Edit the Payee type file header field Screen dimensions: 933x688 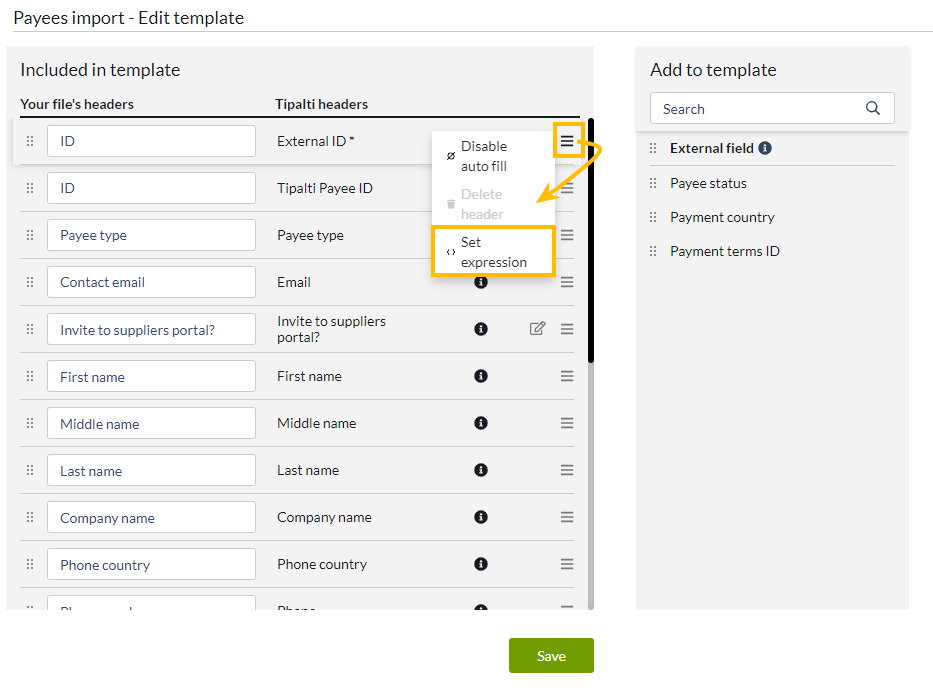151,235
